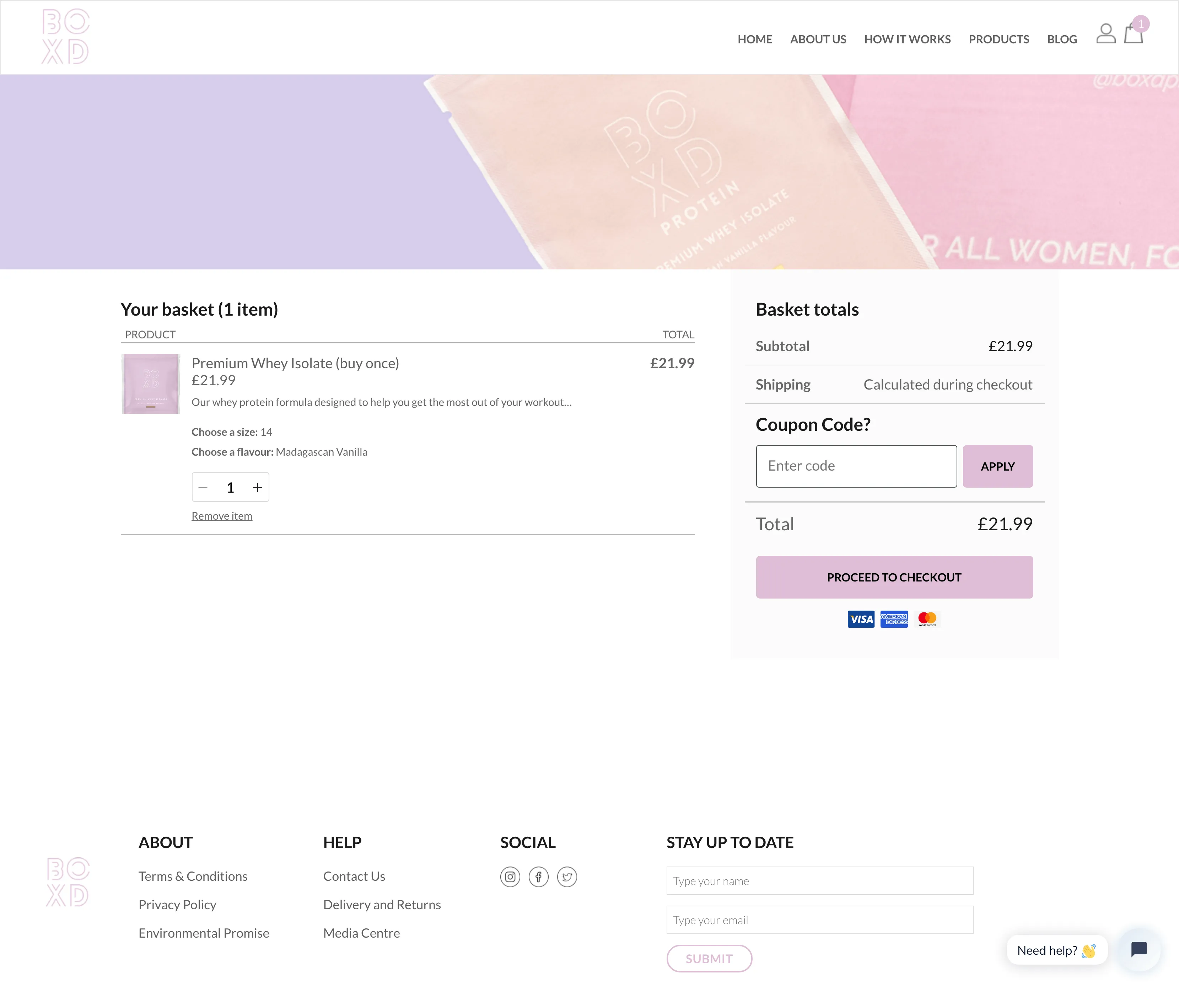This screenshot has width=1179, height=1008.
Task: Open the BLOG page
Action: point(1062,39)
